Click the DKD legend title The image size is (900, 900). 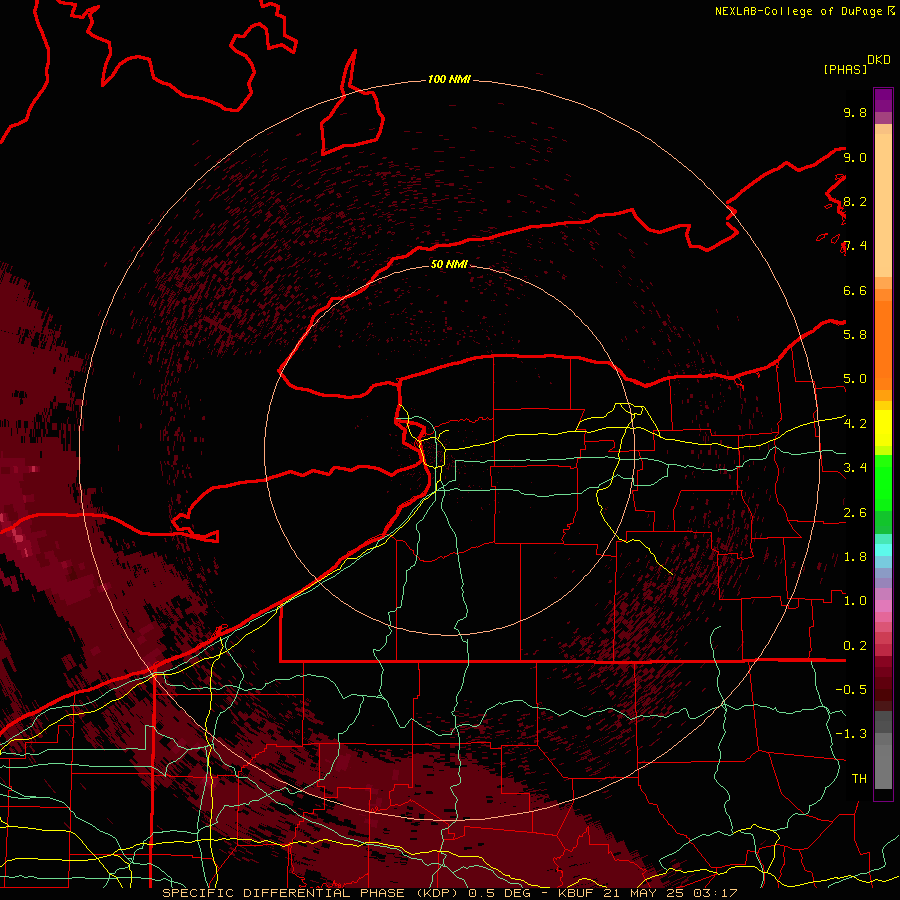coord(879,60)
